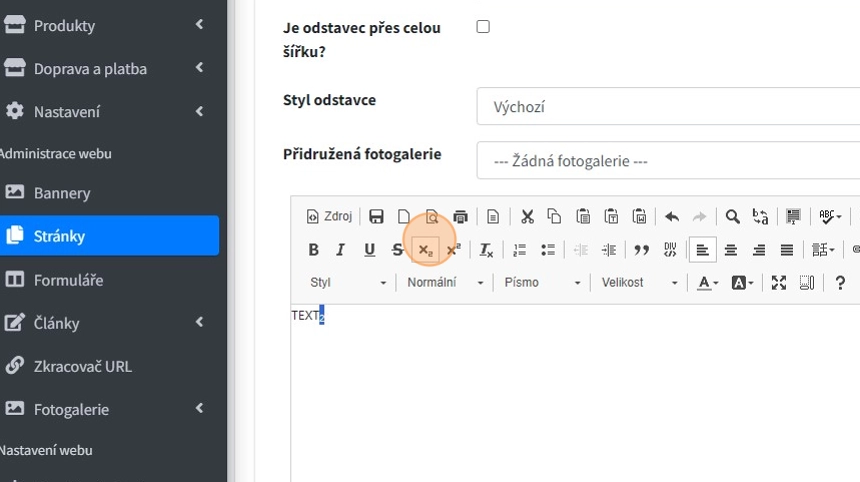Click the Zdroj source button
This screenshot has width=860, height=482.
tap(329, 216)
